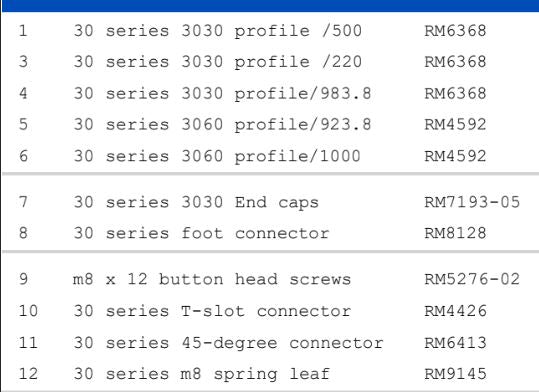Screen dimensions: 539x392
Task: Click the blue table header bar
Action: point(271,6)
